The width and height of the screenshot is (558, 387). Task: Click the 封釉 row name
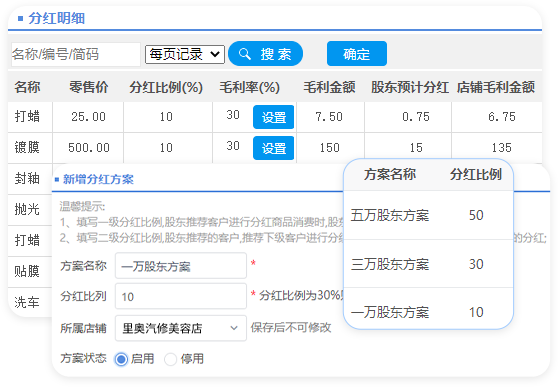pyautogui.click(x=27, y=178)
